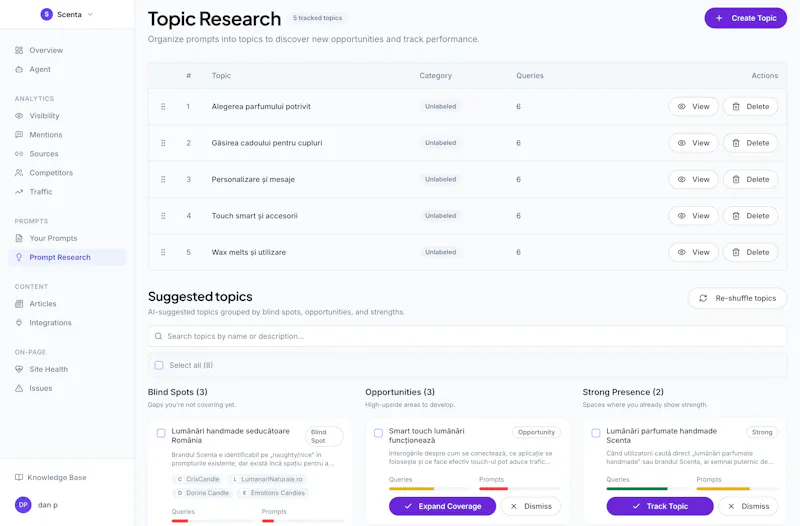Click eye icon for Wax melts și utilizare
The height and width of the screenshot is (526, 800).
[x=681, y=252]
